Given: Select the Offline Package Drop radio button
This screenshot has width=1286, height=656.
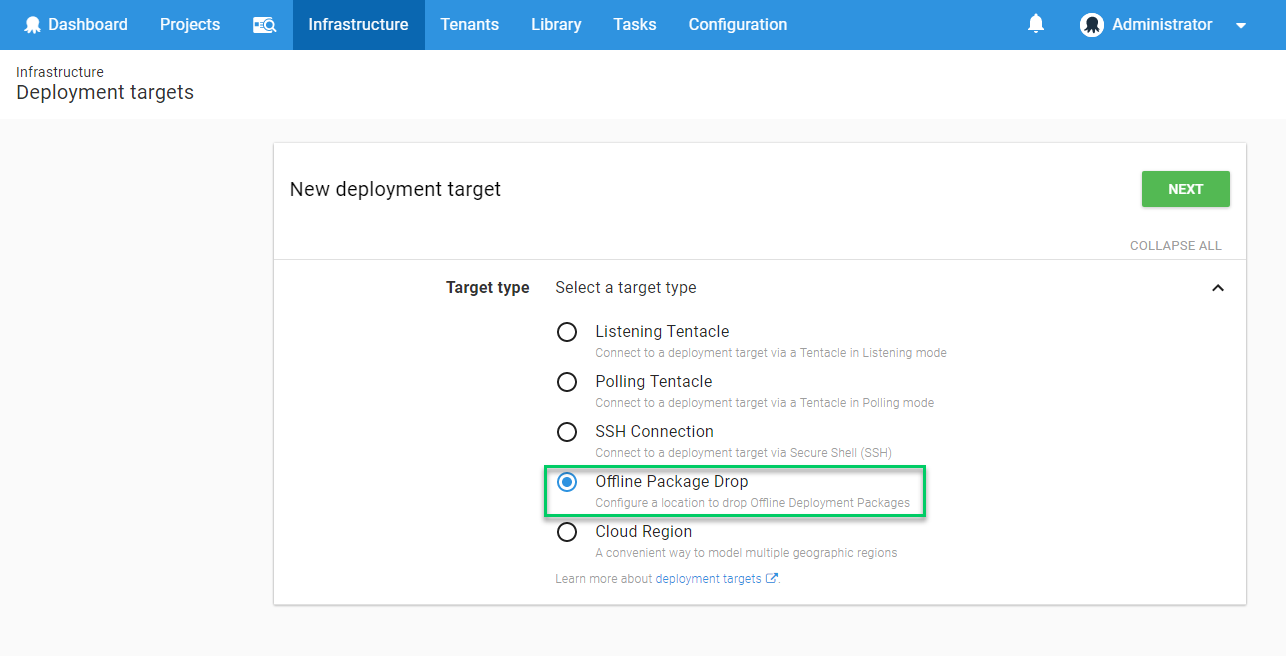Looking at the screenshot, I should coord(567,482).
